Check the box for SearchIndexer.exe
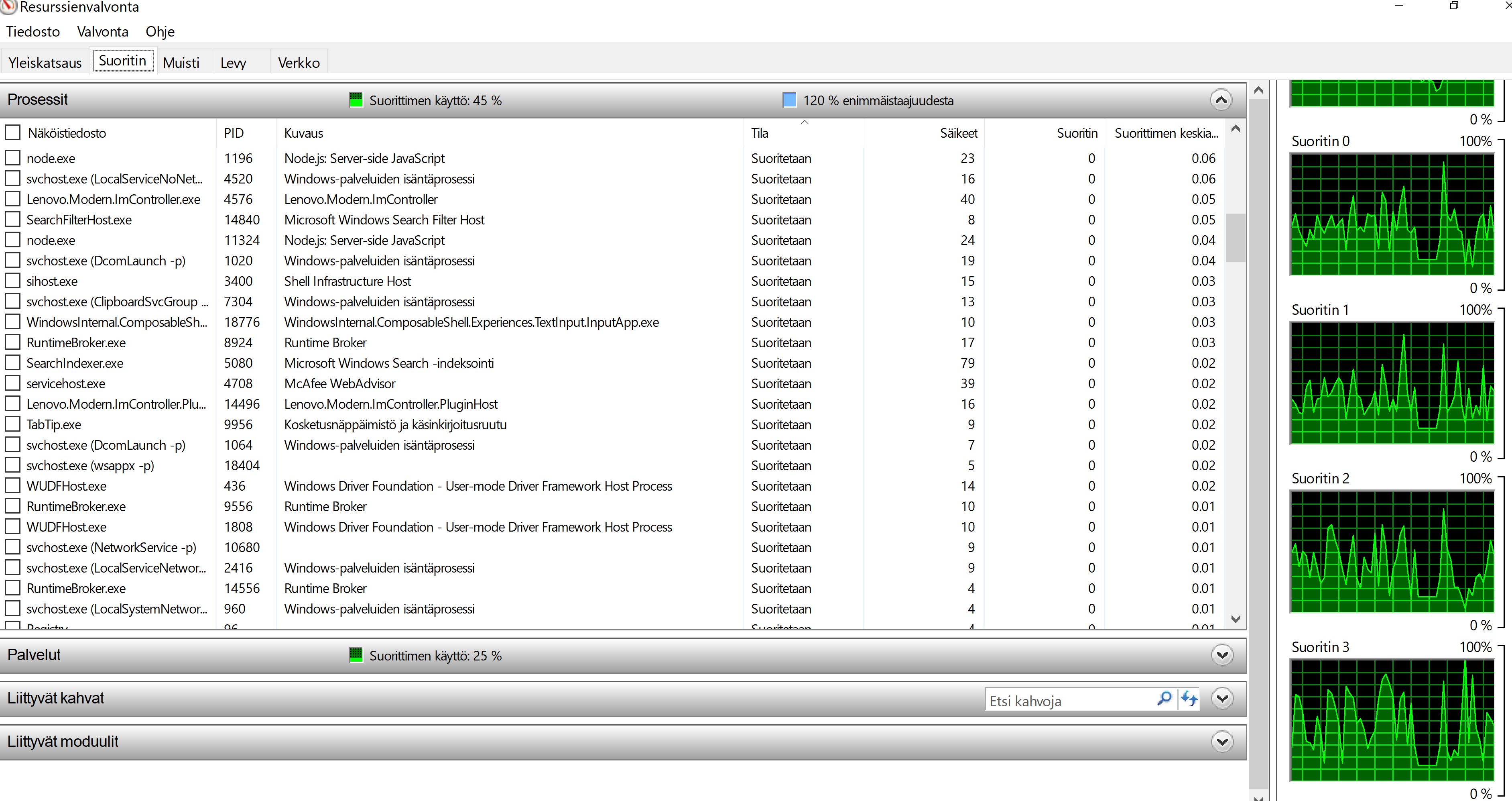The width and height of the screenshot is (1512, 801). pos(12,363)
